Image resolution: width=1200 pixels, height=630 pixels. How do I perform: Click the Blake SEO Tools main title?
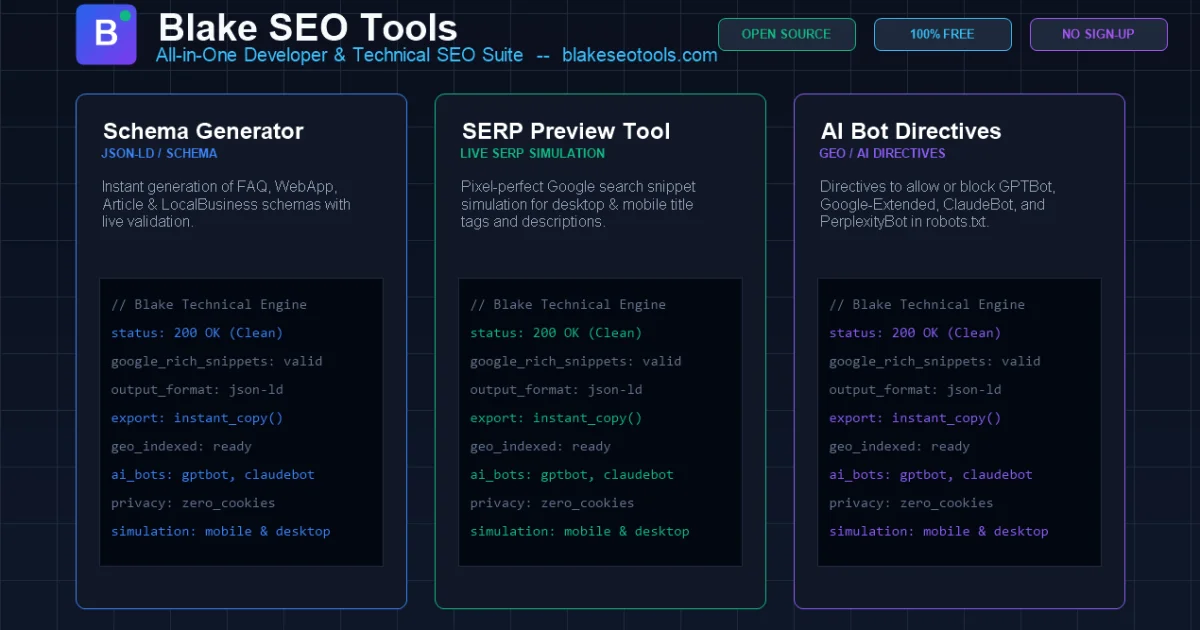pyautogui.click(x=308, y=27)
